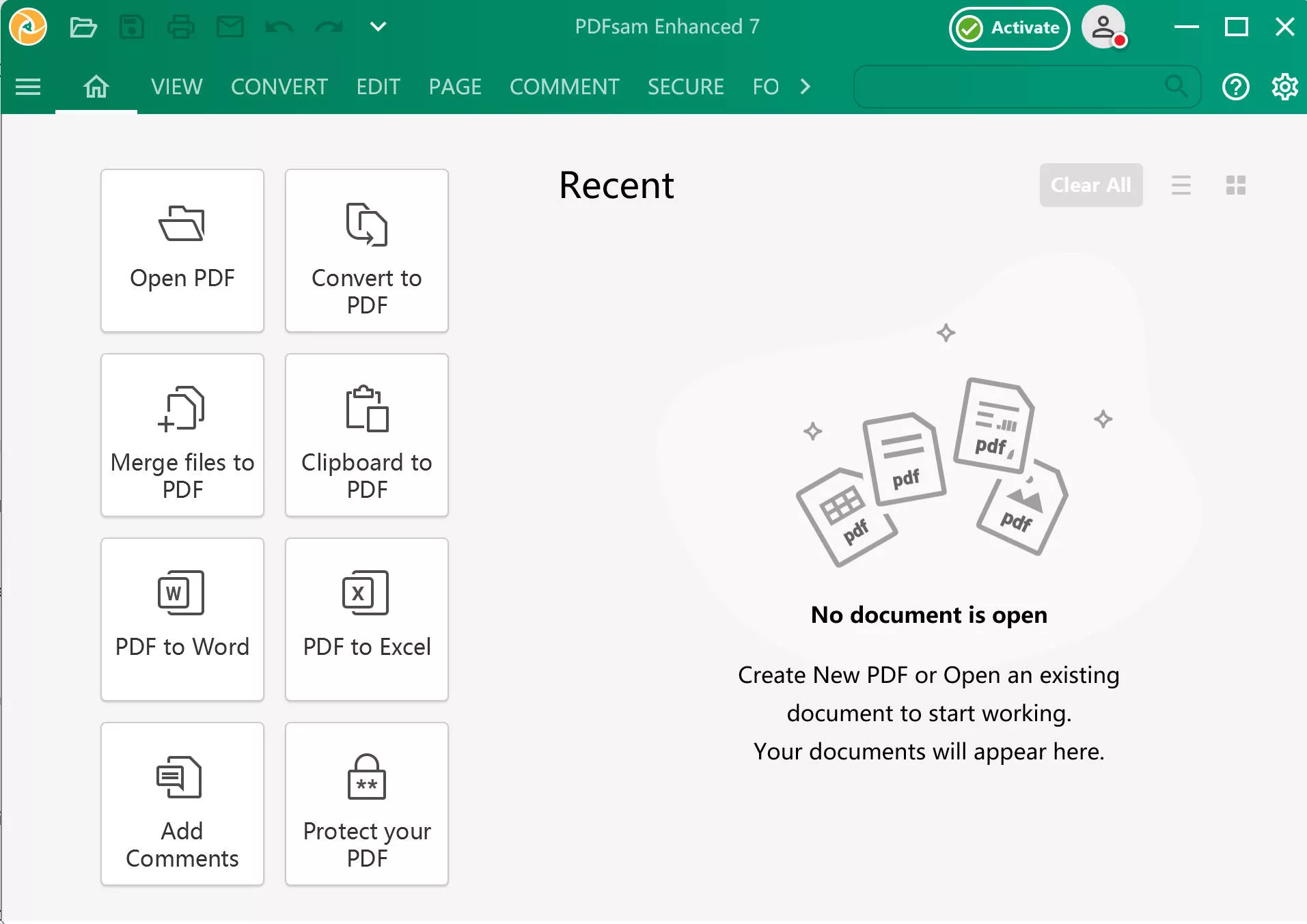
Task: Open the help question mark icon
Action: [1235, 87]
